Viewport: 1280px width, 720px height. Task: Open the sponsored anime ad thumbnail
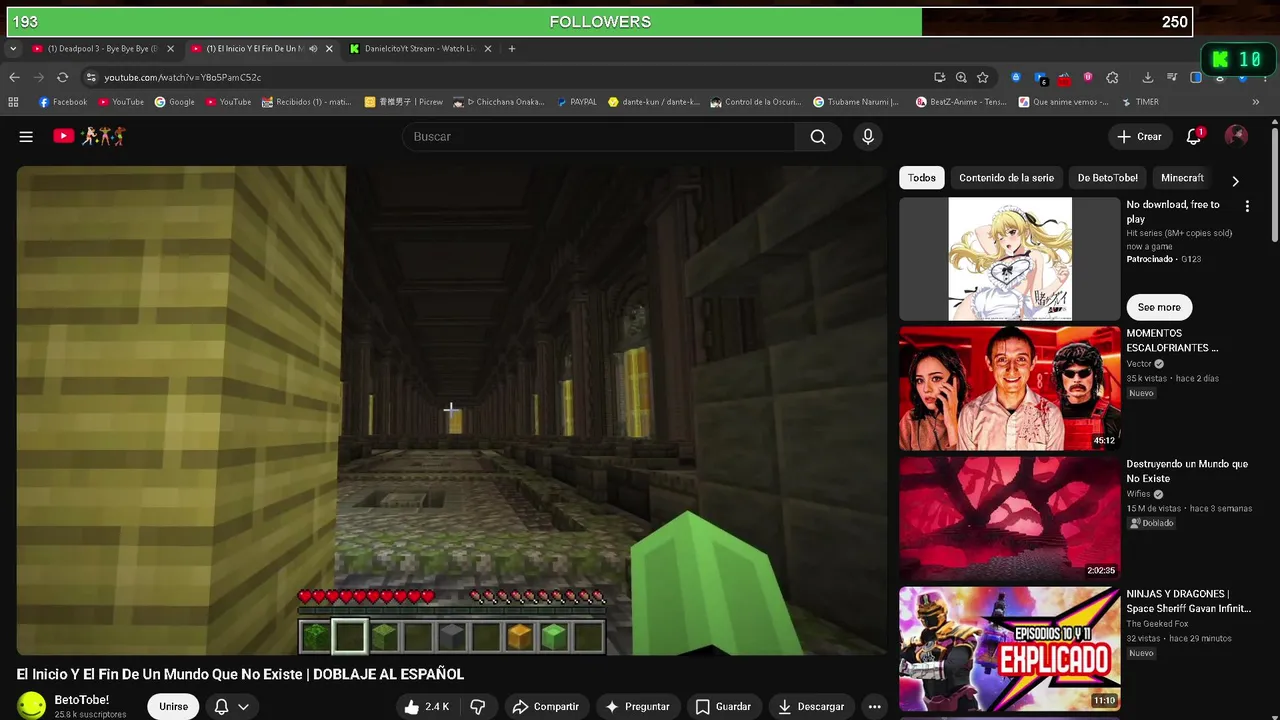[x=1010, y=259]
